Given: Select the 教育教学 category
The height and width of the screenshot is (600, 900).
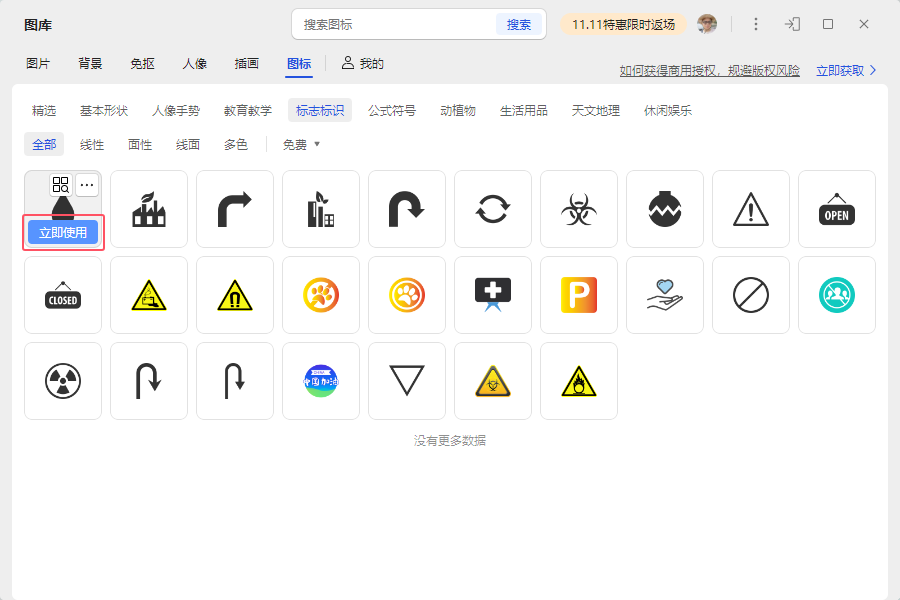Looking at the screenshot, I should (248, 111).
